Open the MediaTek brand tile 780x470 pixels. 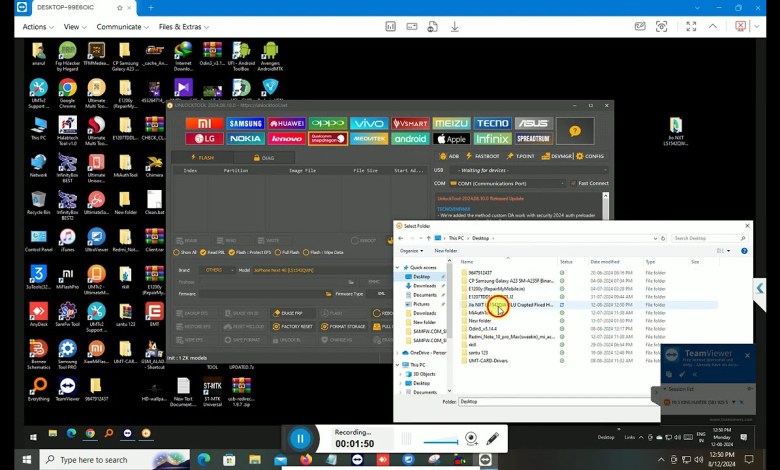tap(369, 139)
